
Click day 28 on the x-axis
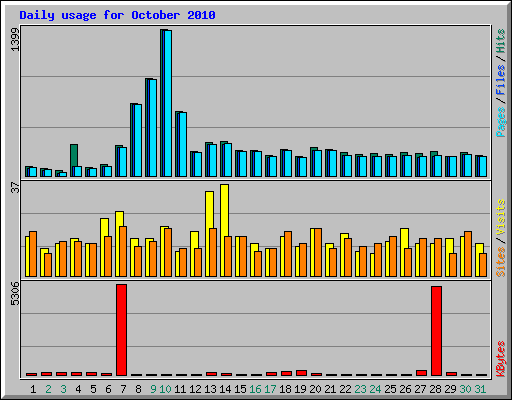point(435,389)
